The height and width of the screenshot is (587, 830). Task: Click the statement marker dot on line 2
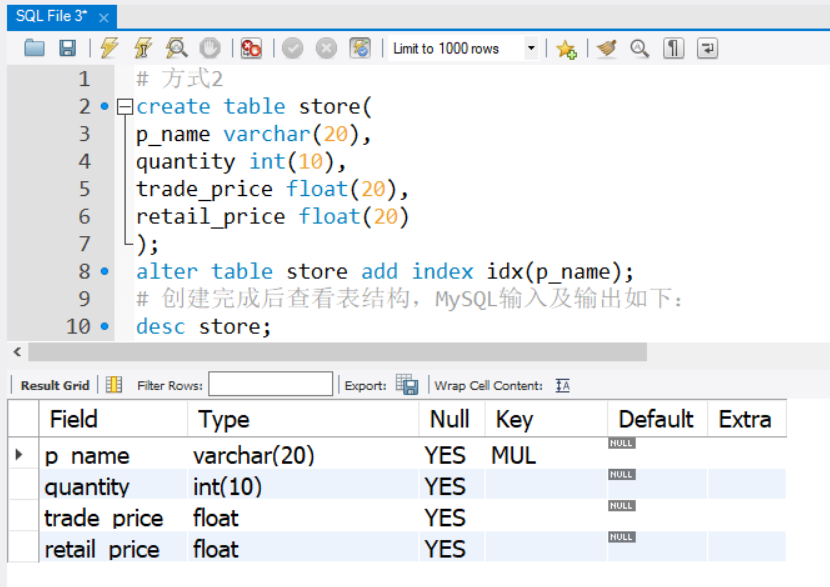[105, 107]
